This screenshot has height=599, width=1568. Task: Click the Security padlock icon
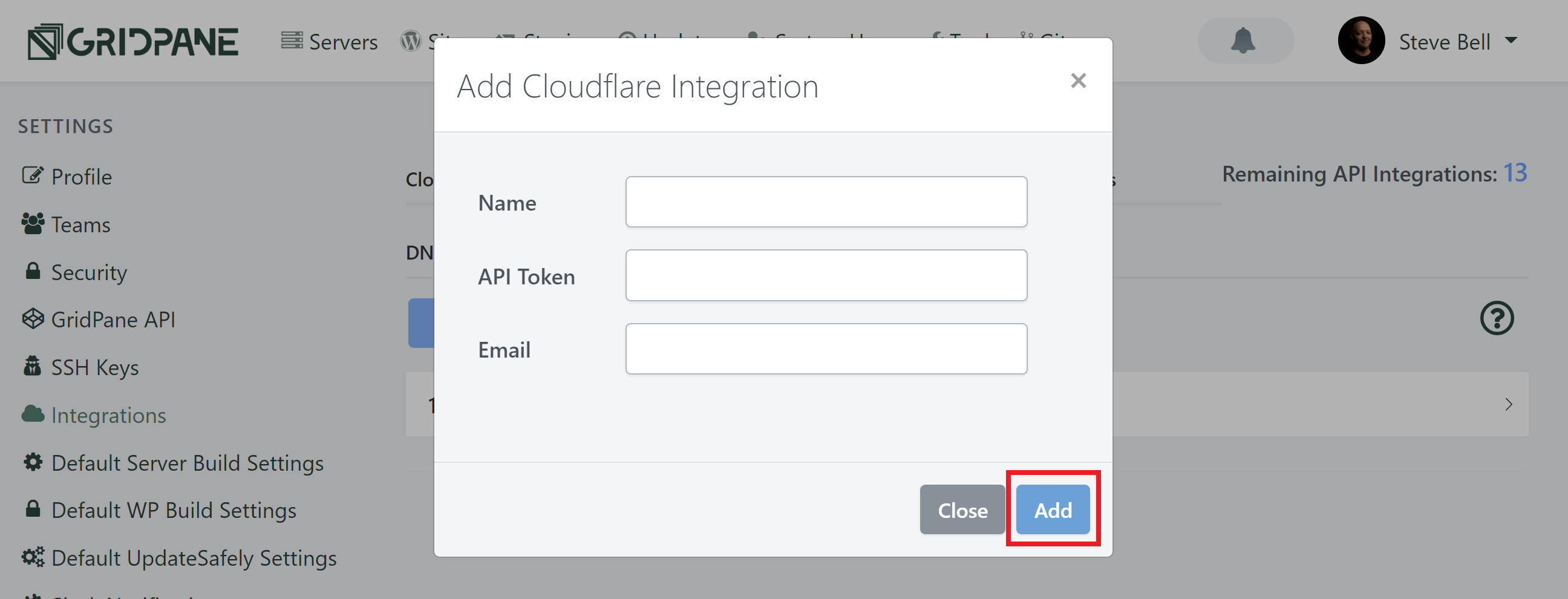[x=33, y=271]
